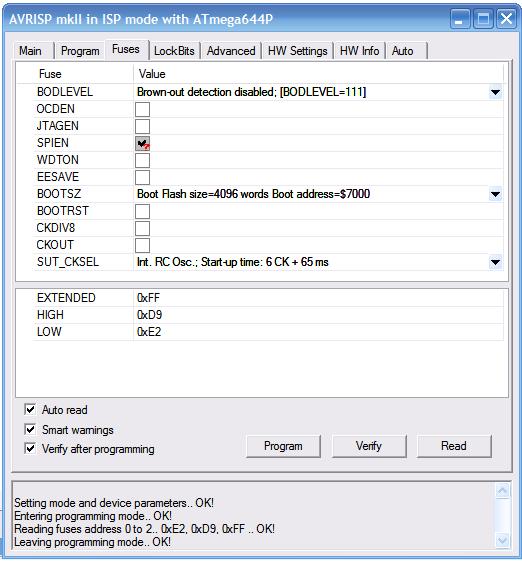Select the 'Setting mode and device parameters' line
The width and height of the screenshot is (522, 562).
[114, 503]
